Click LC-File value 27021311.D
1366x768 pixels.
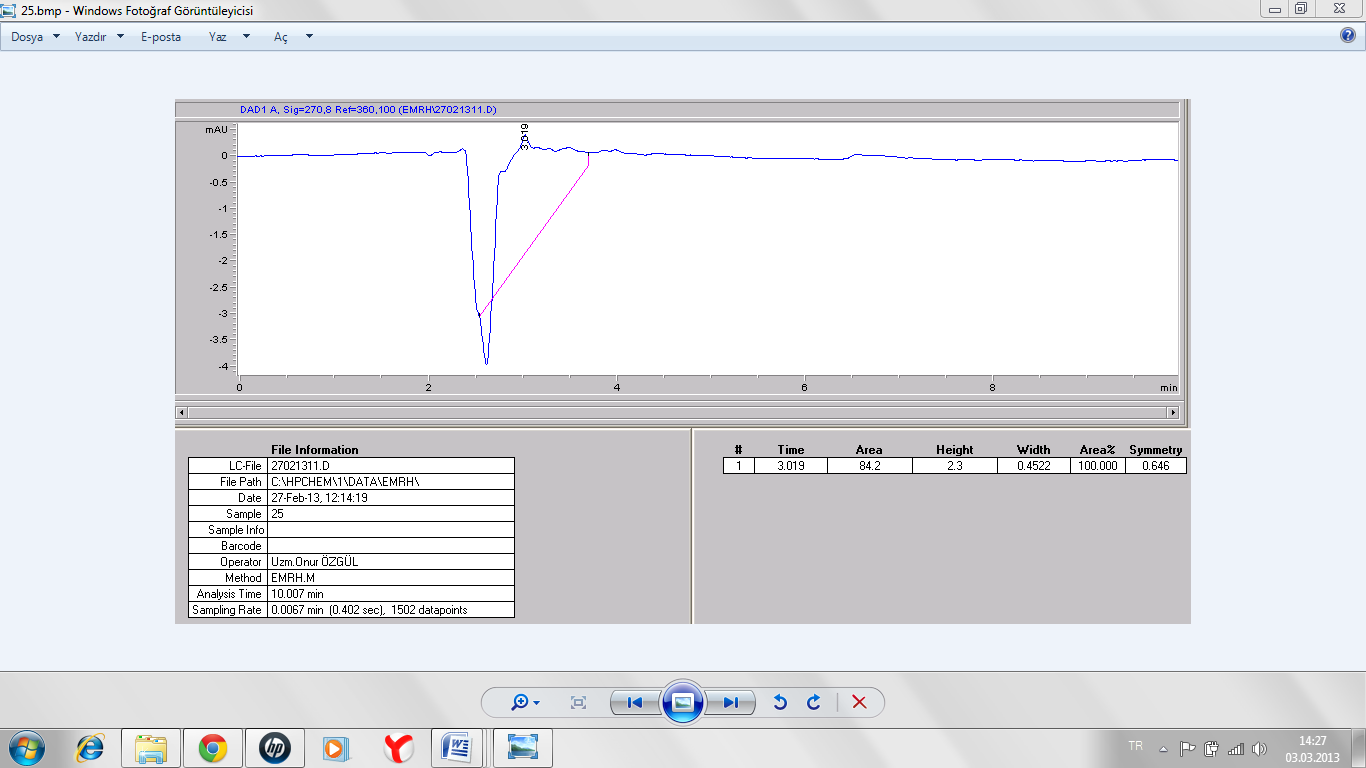pyautogui.click(x=391, y=465)
